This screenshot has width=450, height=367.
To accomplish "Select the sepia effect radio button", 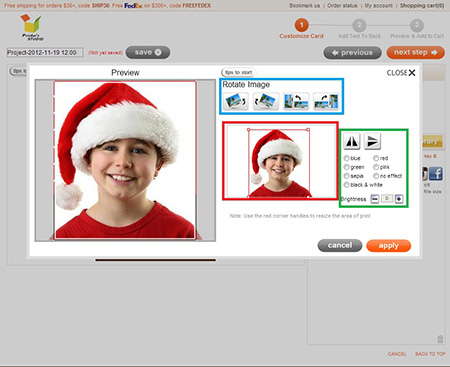I will point(346,176).
